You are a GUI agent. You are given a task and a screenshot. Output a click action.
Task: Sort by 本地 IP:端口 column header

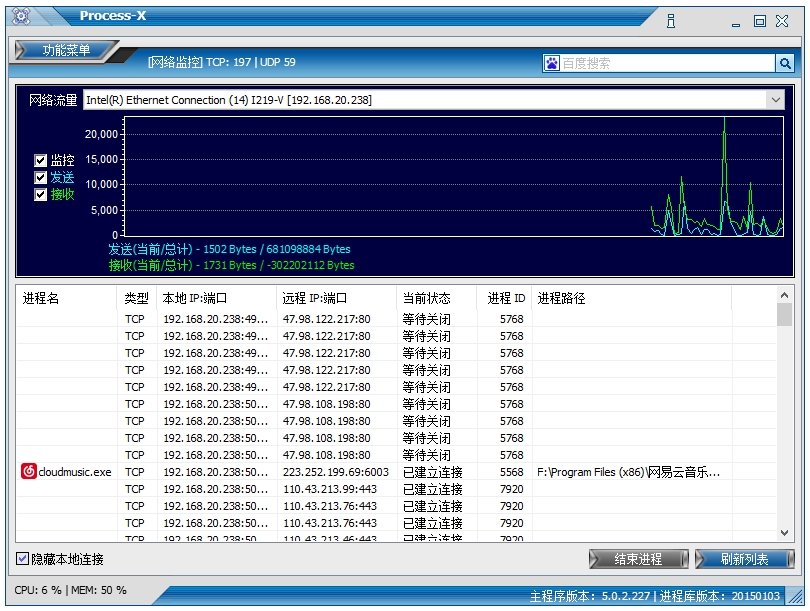point(217,298)
